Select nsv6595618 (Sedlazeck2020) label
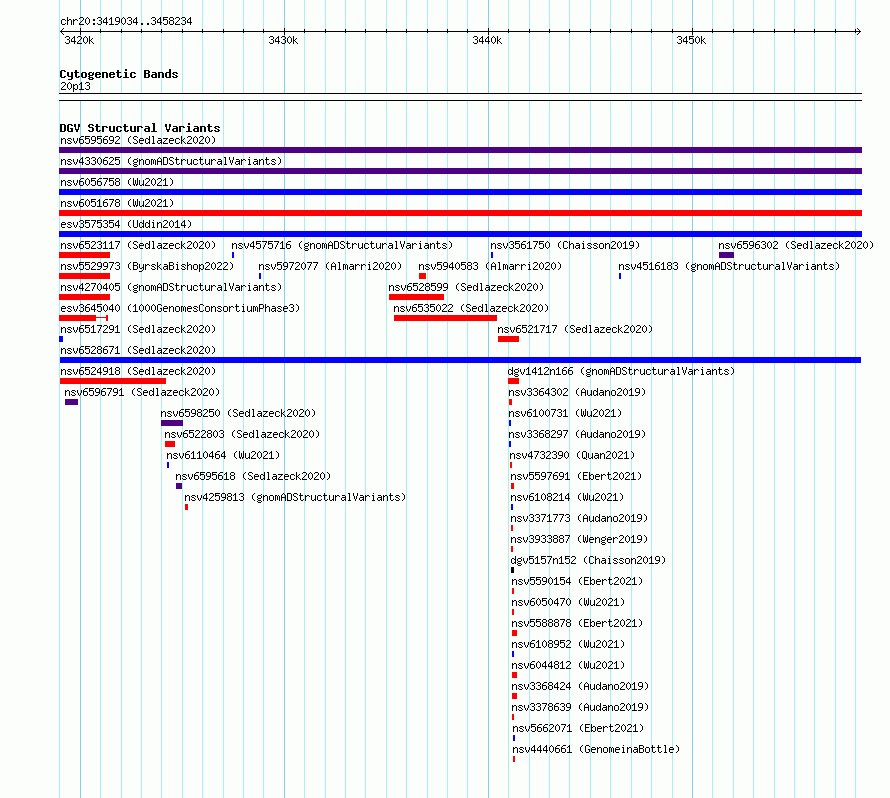This screenshot has height=798, width=890. point(253,476)
